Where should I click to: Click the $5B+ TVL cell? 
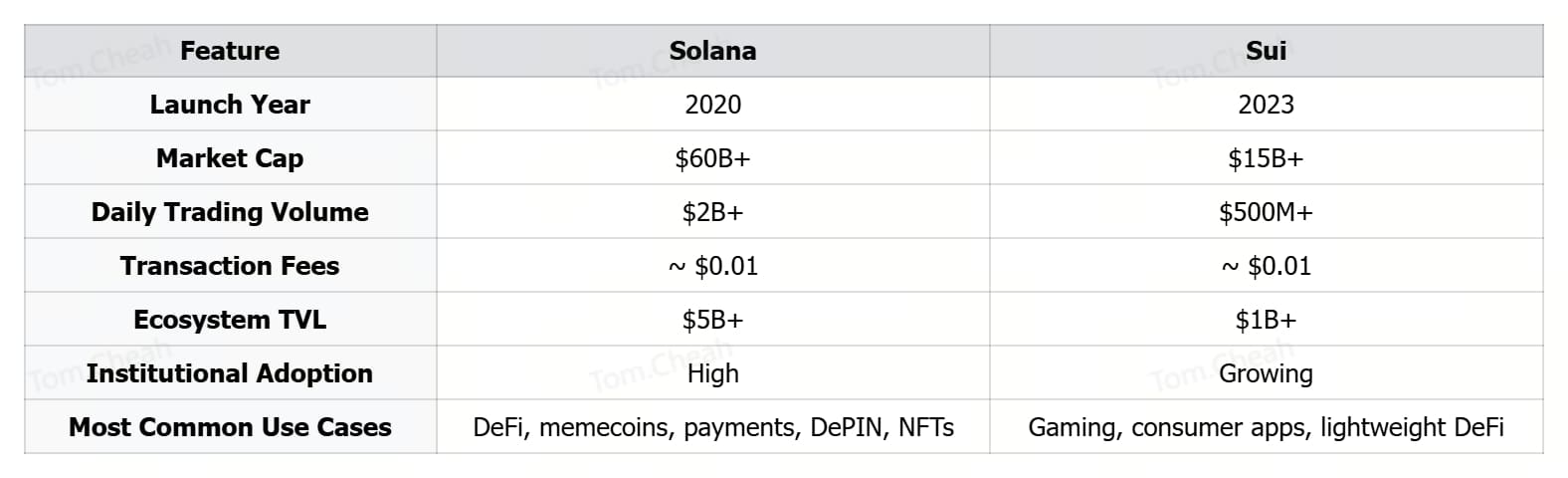point(712,320)
